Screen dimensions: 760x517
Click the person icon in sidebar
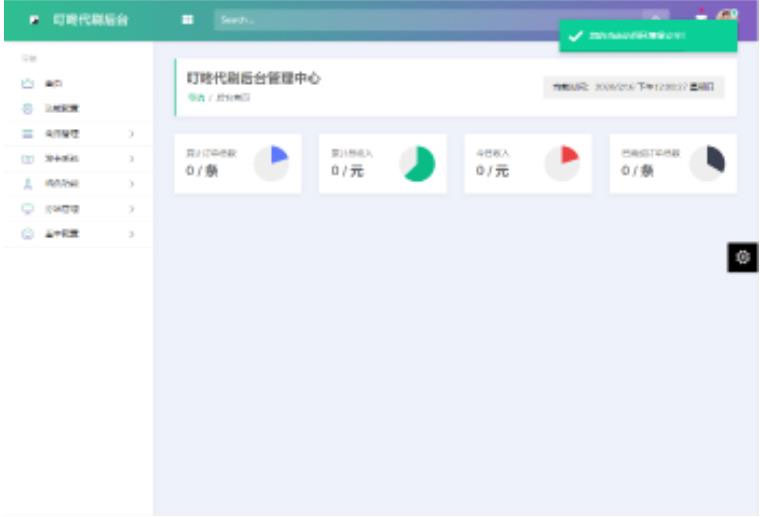(x=28, y=183)
